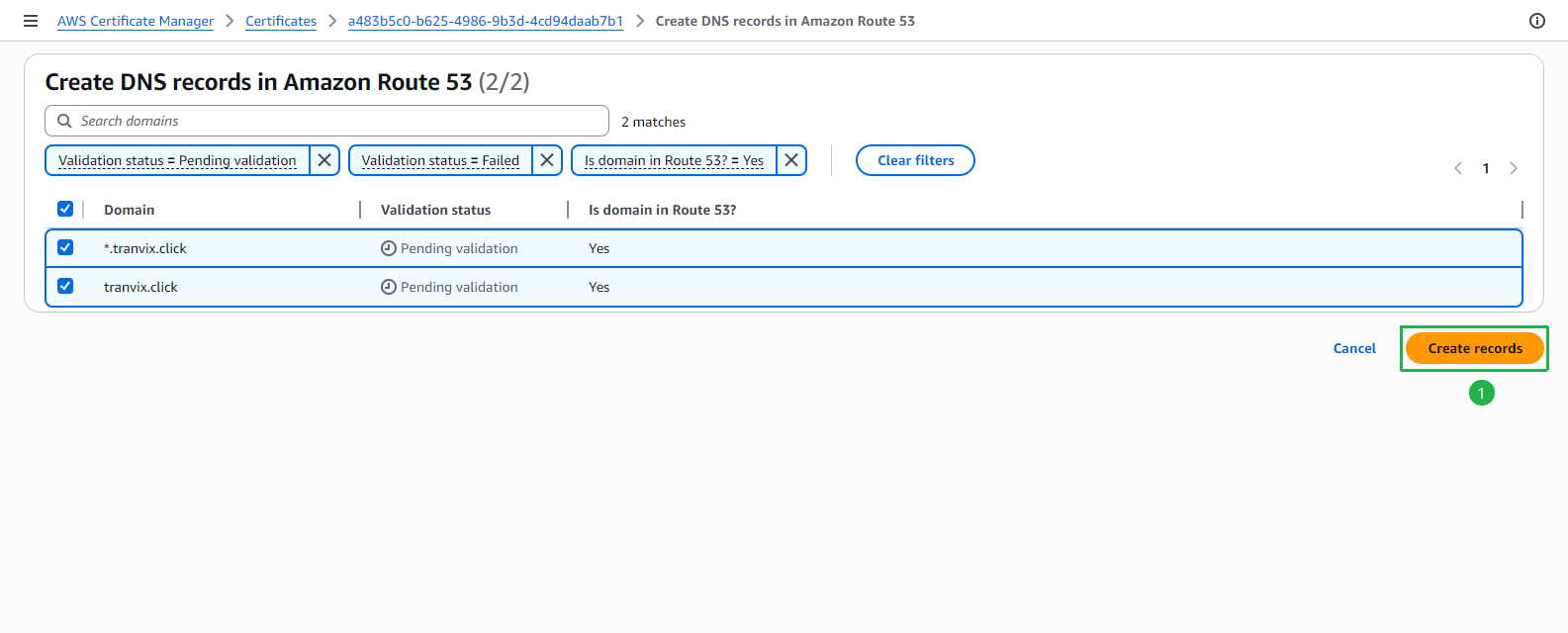The image size is (1568, 633).
Task: Click the Domain column header
Action: pos(130,210)
